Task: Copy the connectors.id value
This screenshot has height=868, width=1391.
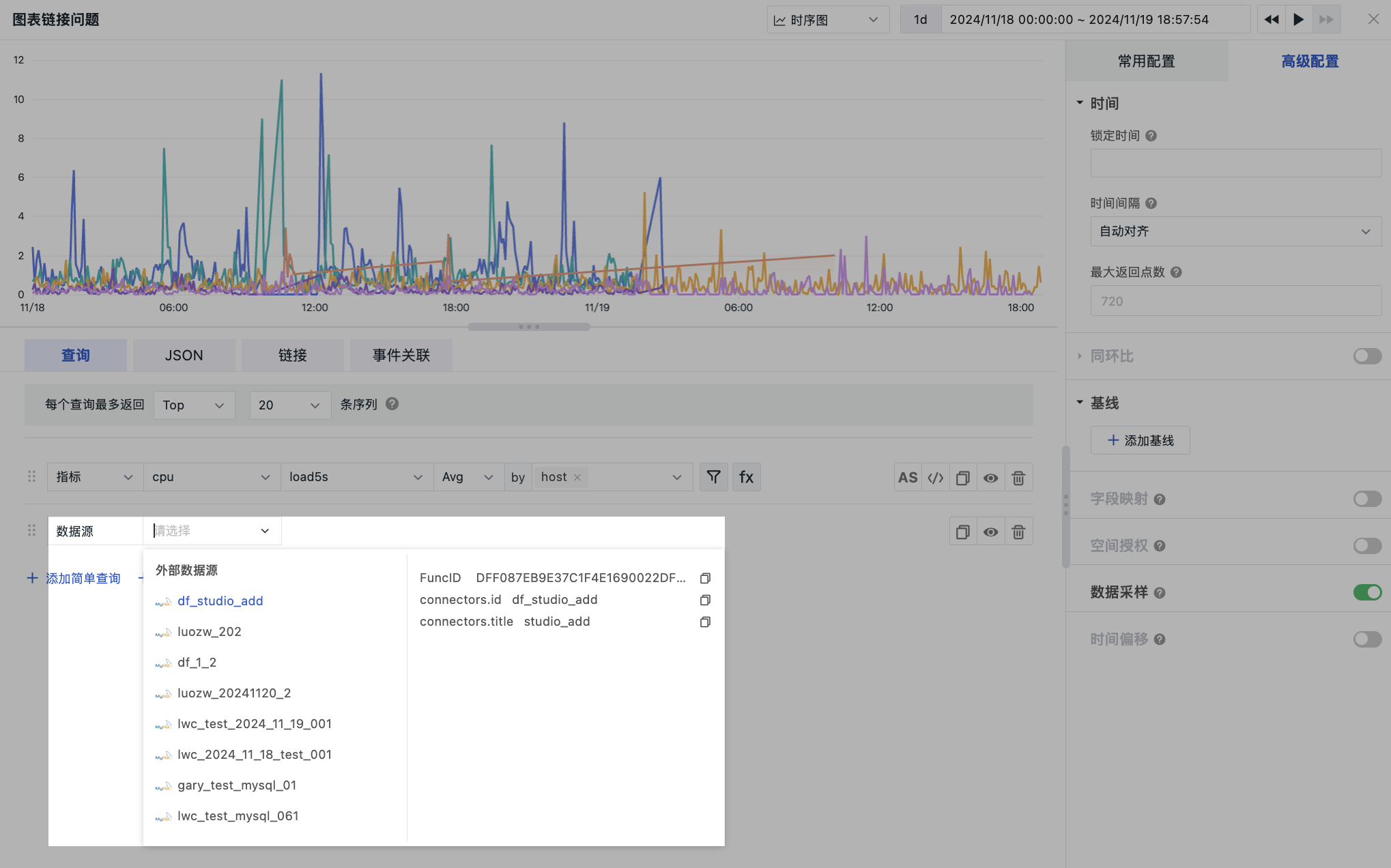Action: [705, 600]
